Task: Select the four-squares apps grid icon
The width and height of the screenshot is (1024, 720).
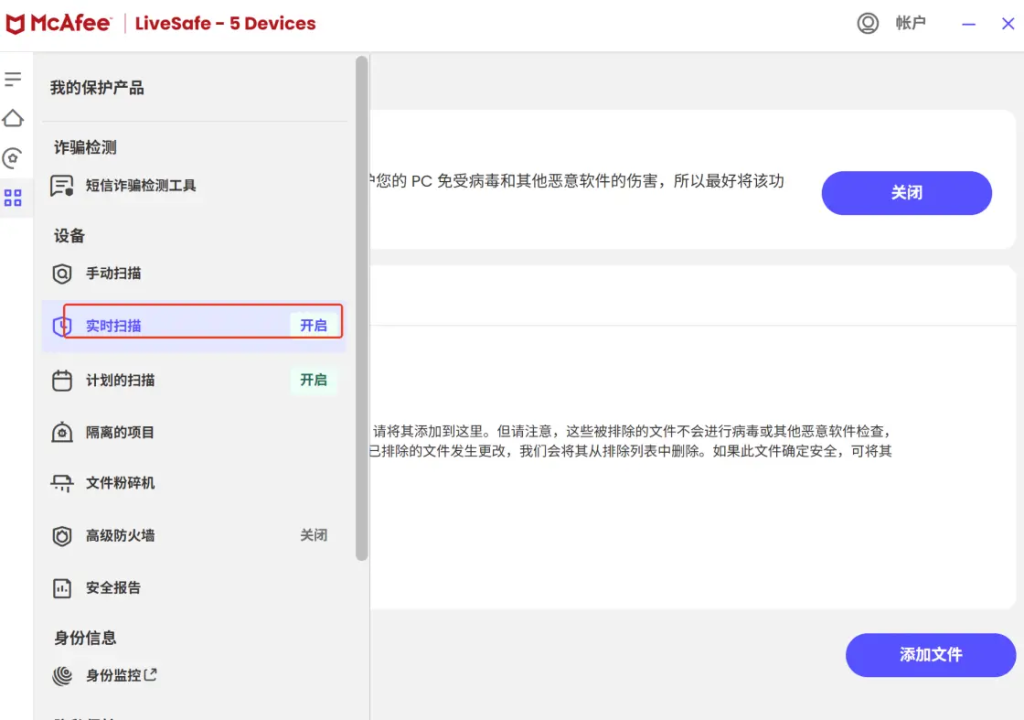Action: pyautogui.click(x=13, y=197)
